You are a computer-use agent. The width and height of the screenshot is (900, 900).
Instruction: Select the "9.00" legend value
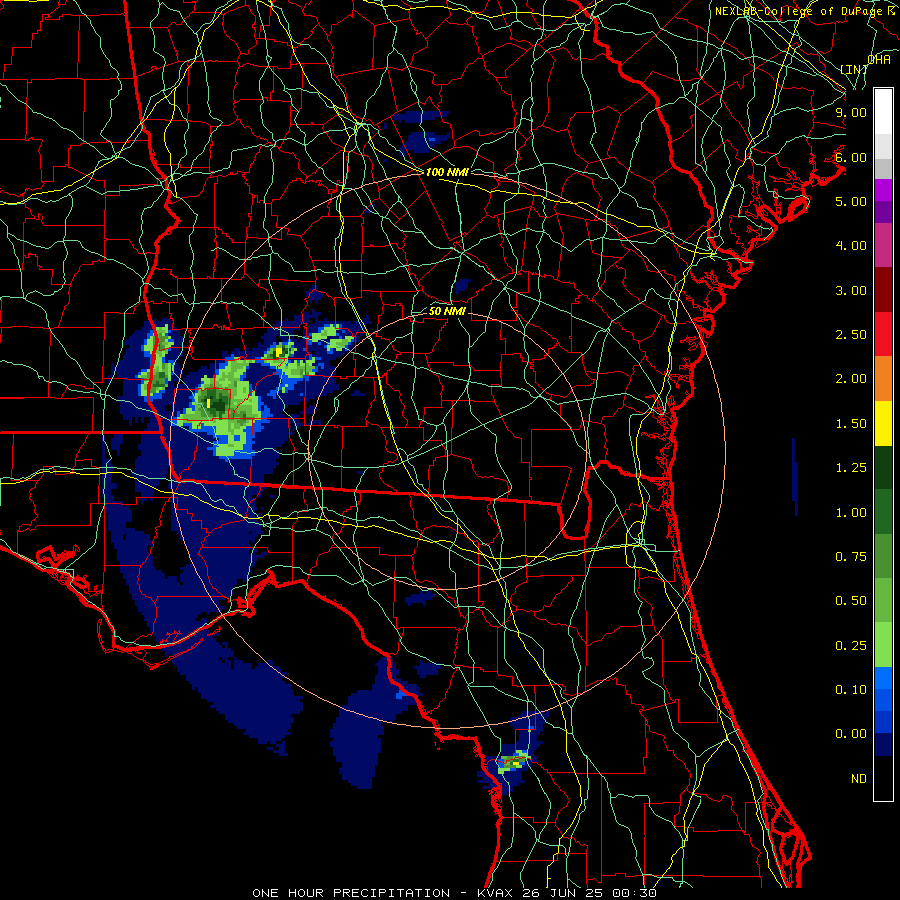tap(851, 112)
